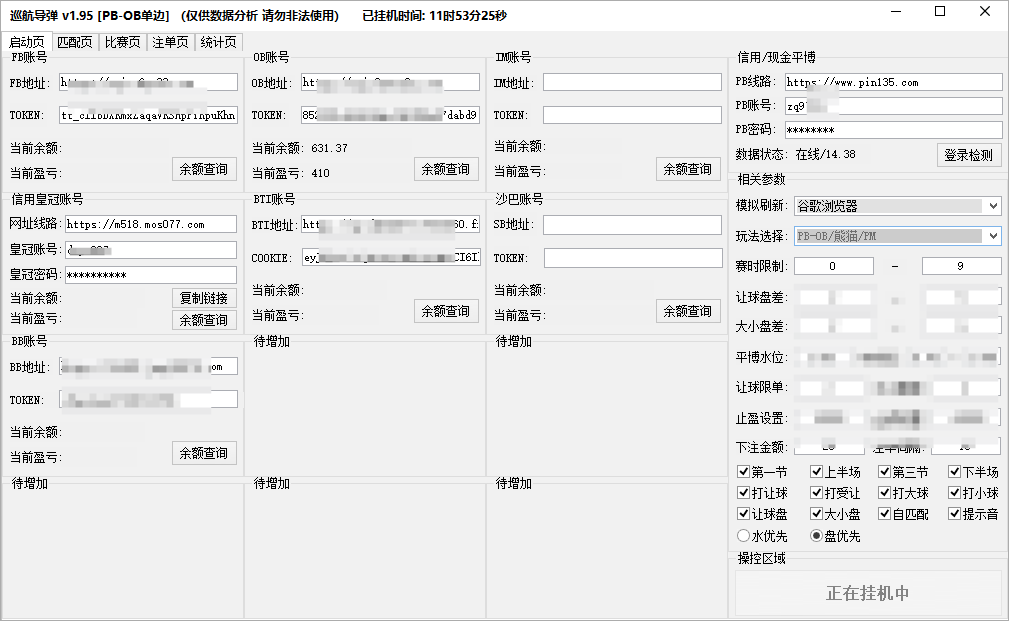This screenshot has height=621, width=1009.
Task: Toggle the 上半场 checkbox
Action: [x=816, y=472]
